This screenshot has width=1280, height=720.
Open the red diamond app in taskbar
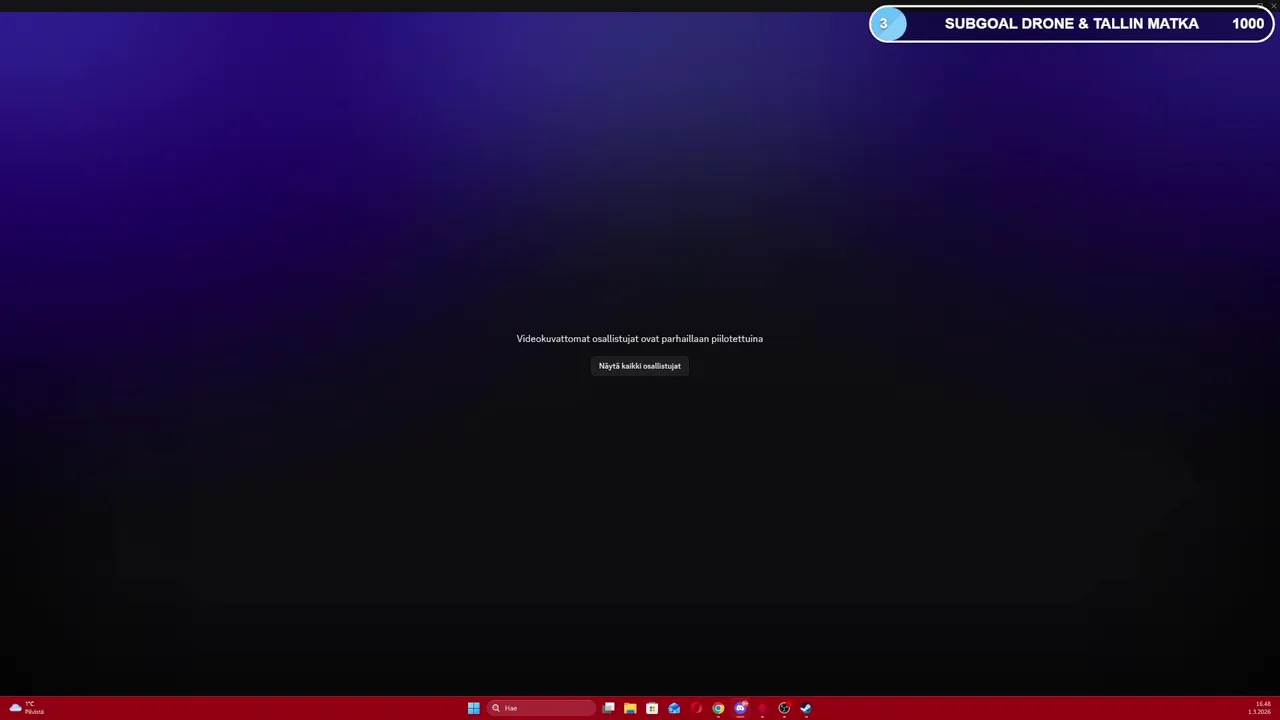(762, 708)
